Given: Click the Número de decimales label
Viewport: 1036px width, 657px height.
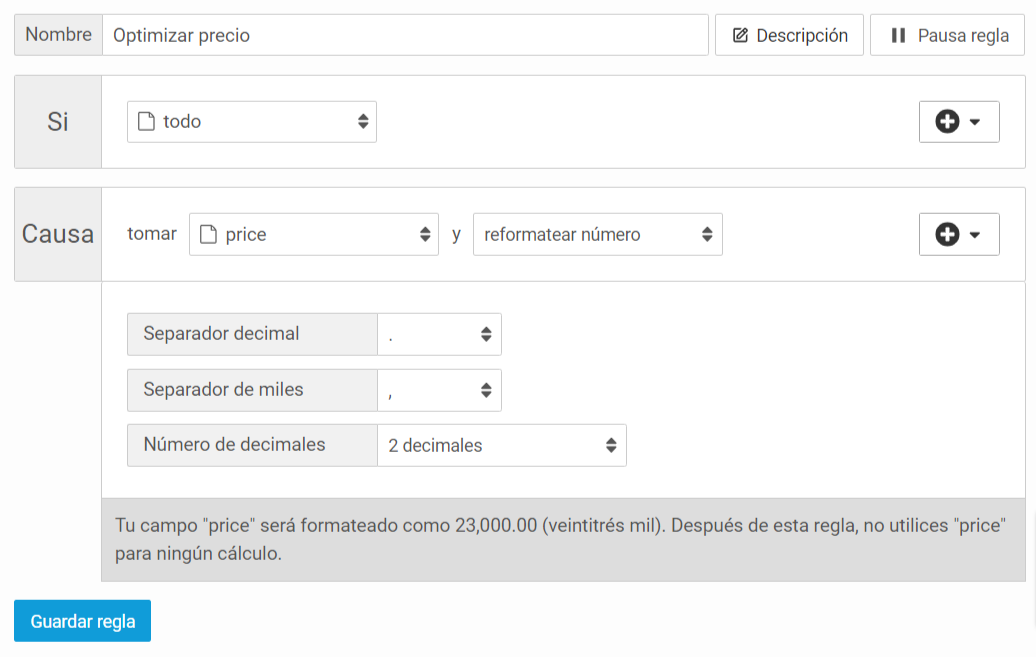Looking at the screenshot, I should point(252,445).
